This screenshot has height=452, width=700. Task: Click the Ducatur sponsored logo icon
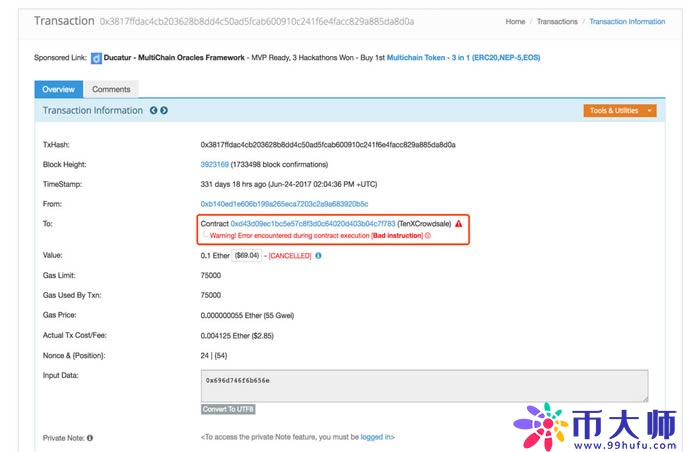coord(96,58)
